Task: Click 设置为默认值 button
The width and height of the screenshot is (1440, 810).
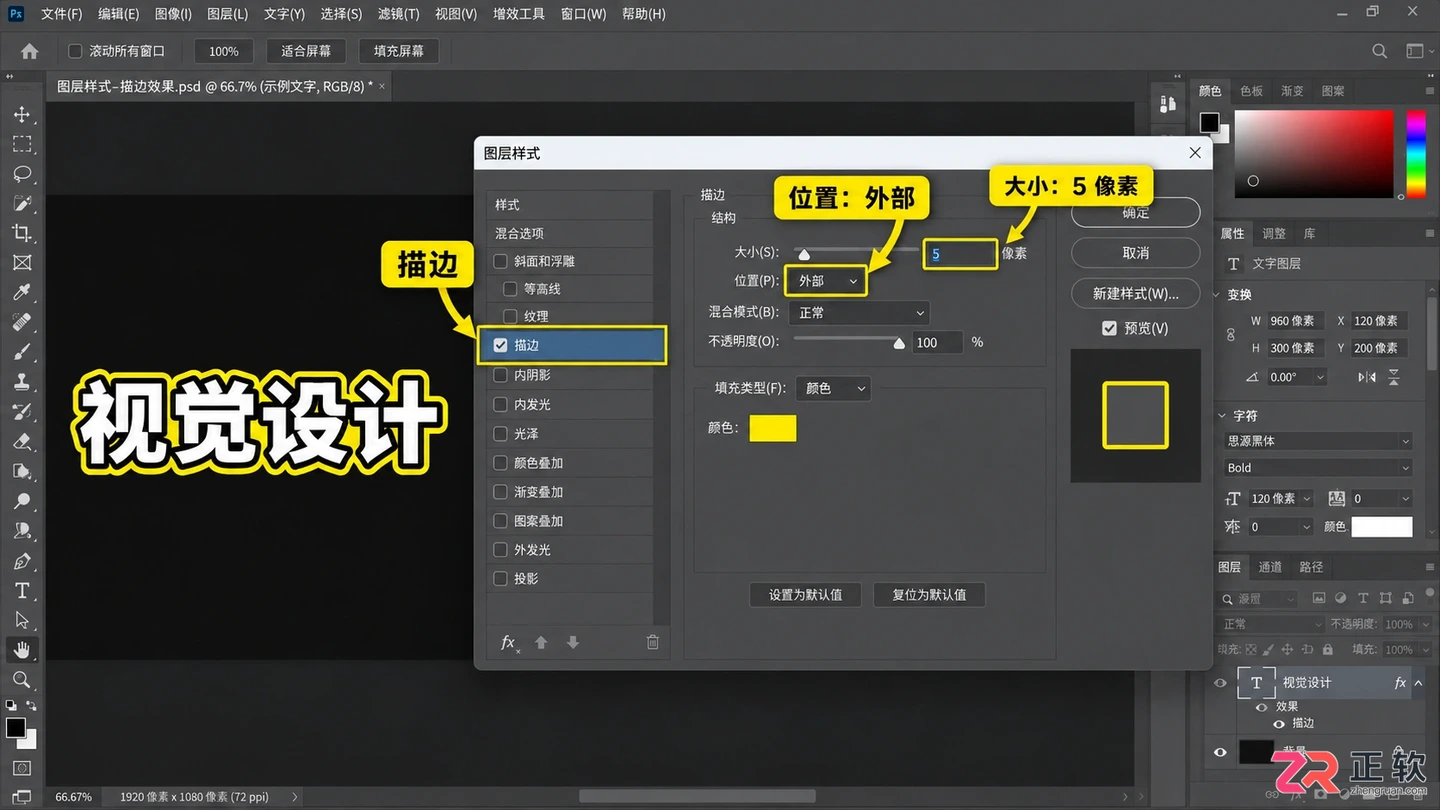Action: [806, 595]
